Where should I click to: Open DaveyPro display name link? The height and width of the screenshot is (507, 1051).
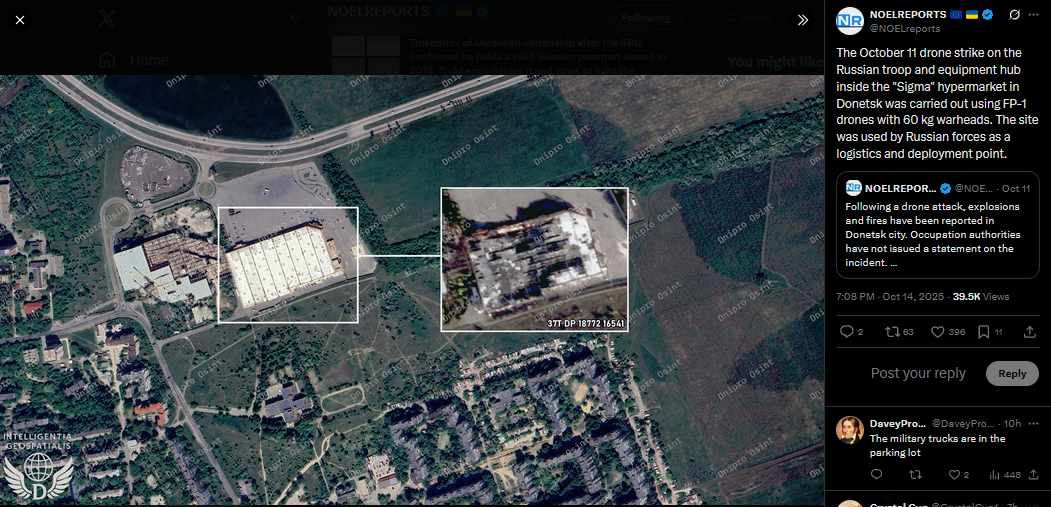tap(898, 423)
